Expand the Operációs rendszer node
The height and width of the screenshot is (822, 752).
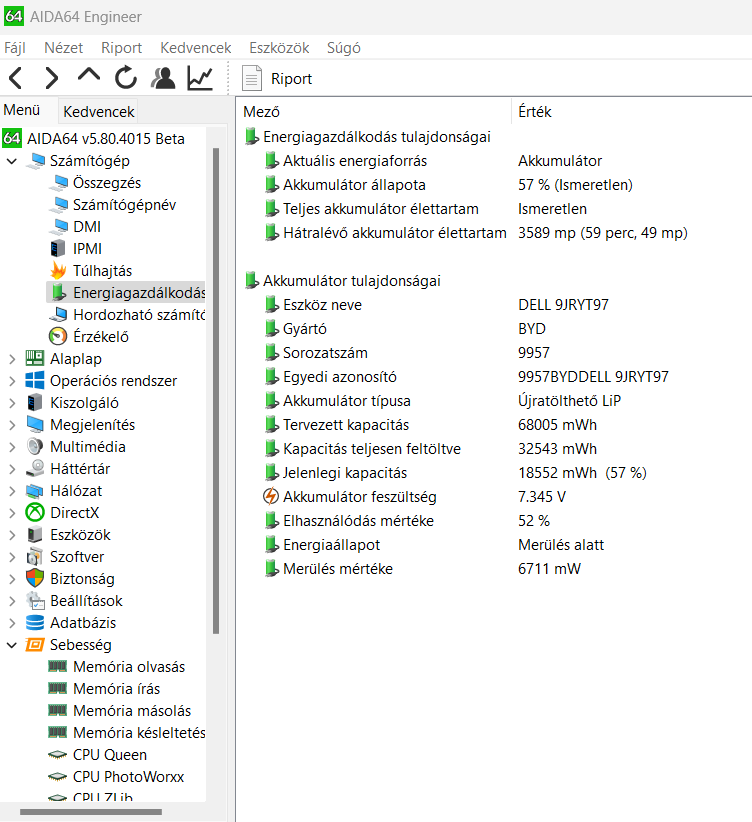(x=12, y=381)
